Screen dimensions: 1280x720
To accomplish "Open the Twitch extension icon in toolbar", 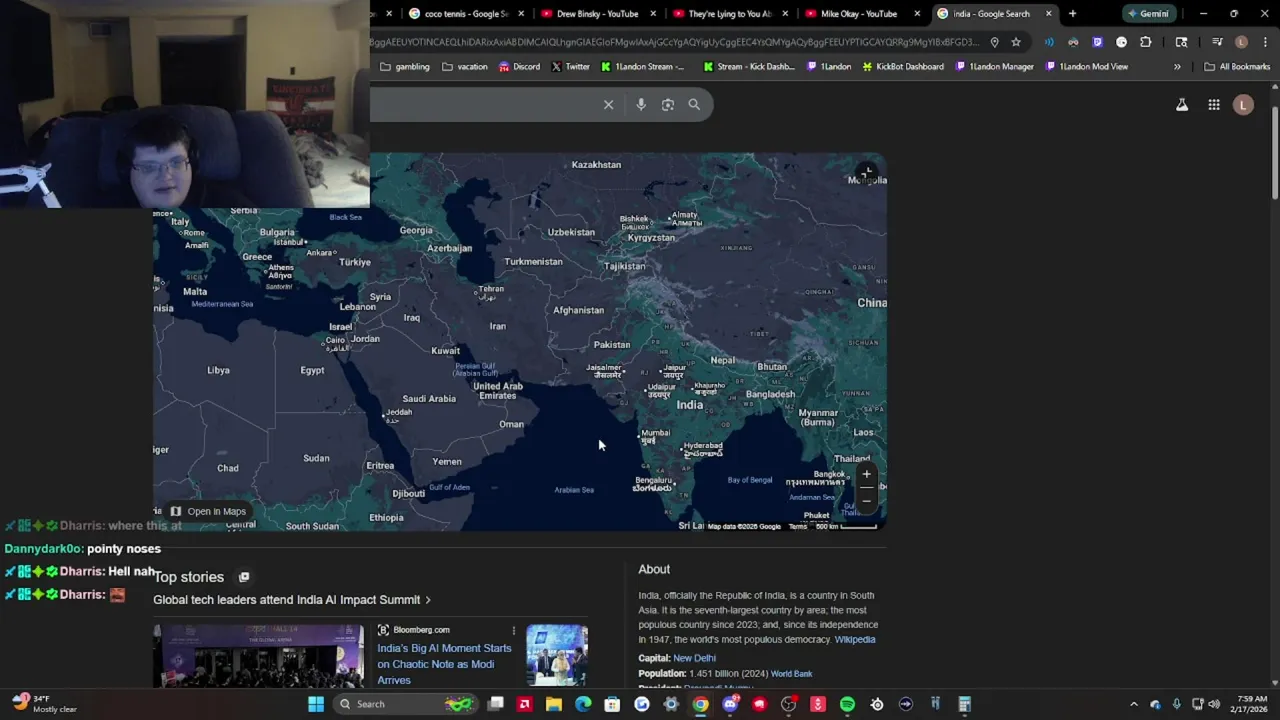I will (x=1097, y=42).
